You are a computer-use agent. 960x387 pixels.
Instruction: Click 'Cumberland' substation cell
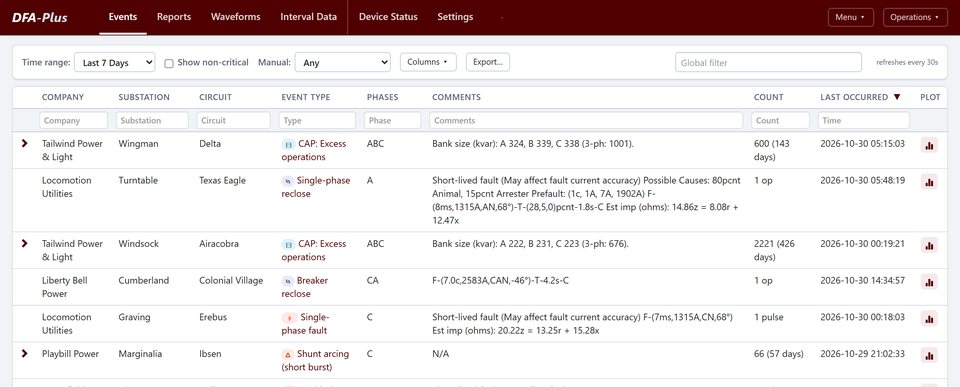(143, 280)
